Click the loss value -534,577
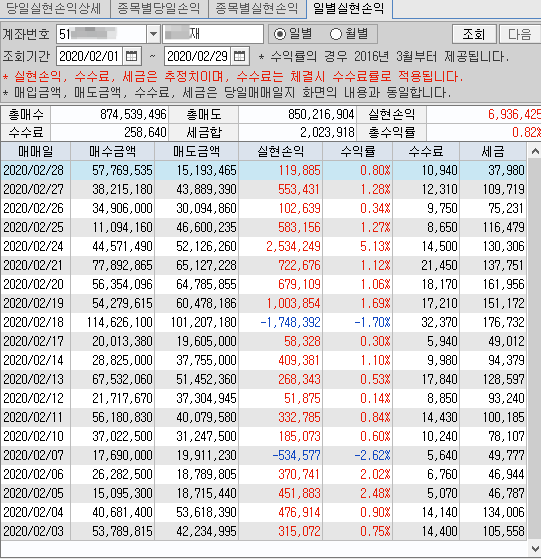The width and height of the screenshot is (541, 559). click(x=296, y=455)
